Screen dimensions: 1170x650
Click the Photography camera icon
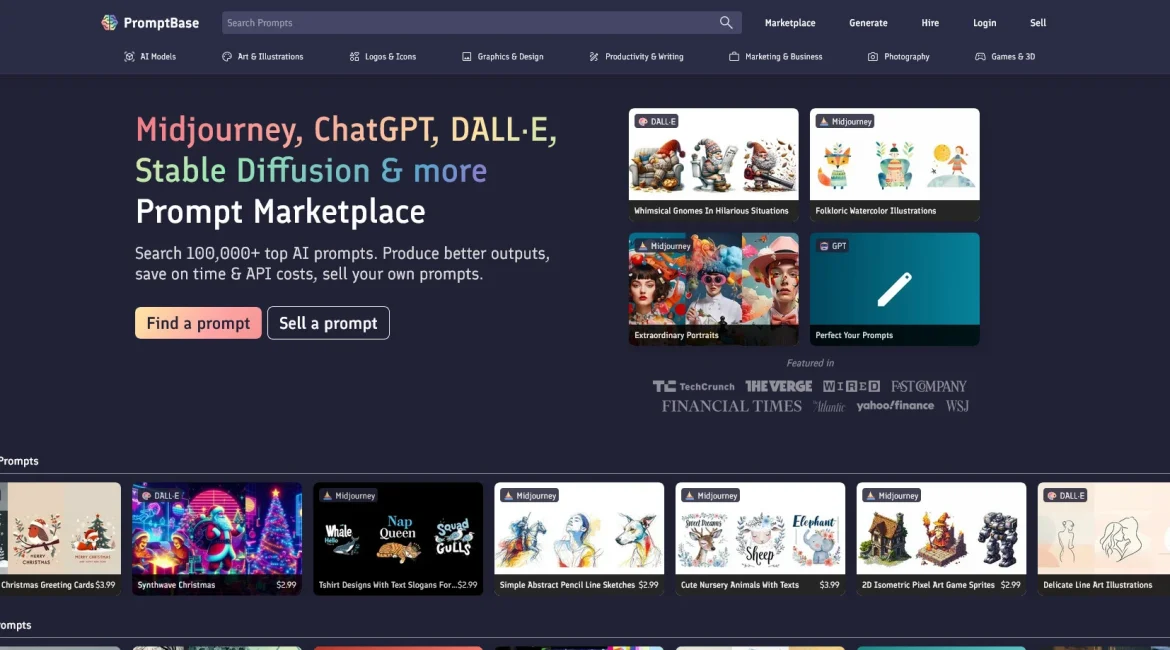coord(873,57)
